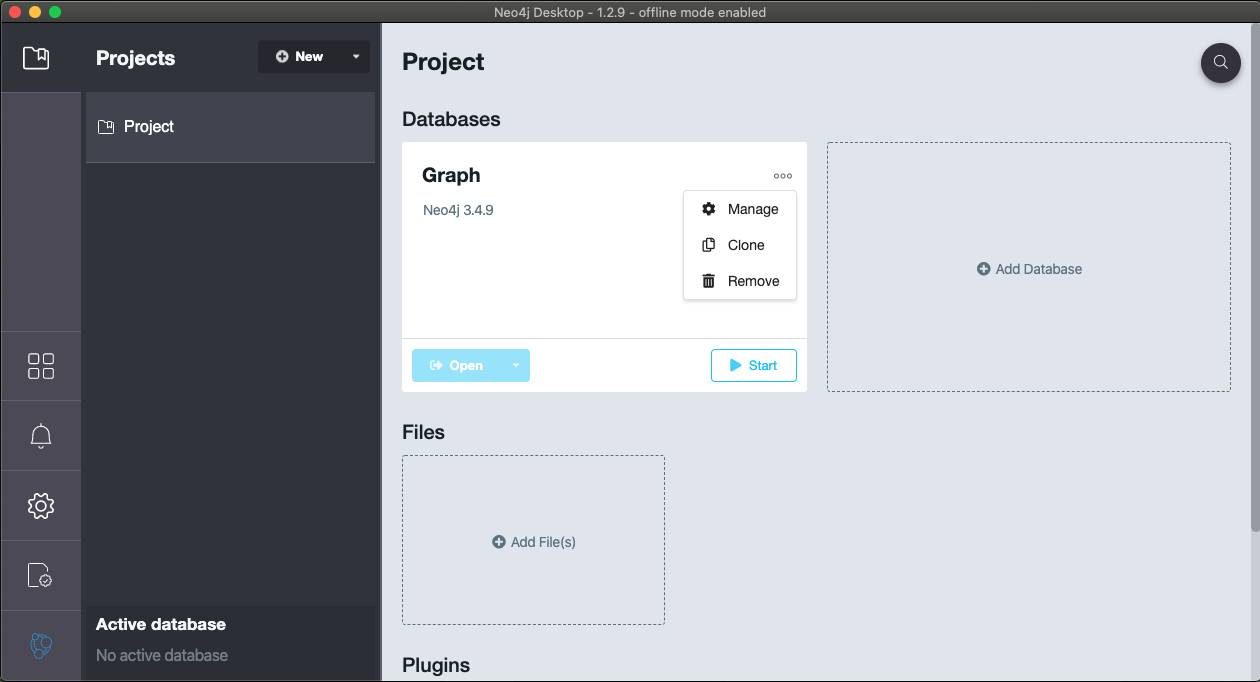
Task: Click the Graph database ellipsis menu icon
Action: point(783,176)
